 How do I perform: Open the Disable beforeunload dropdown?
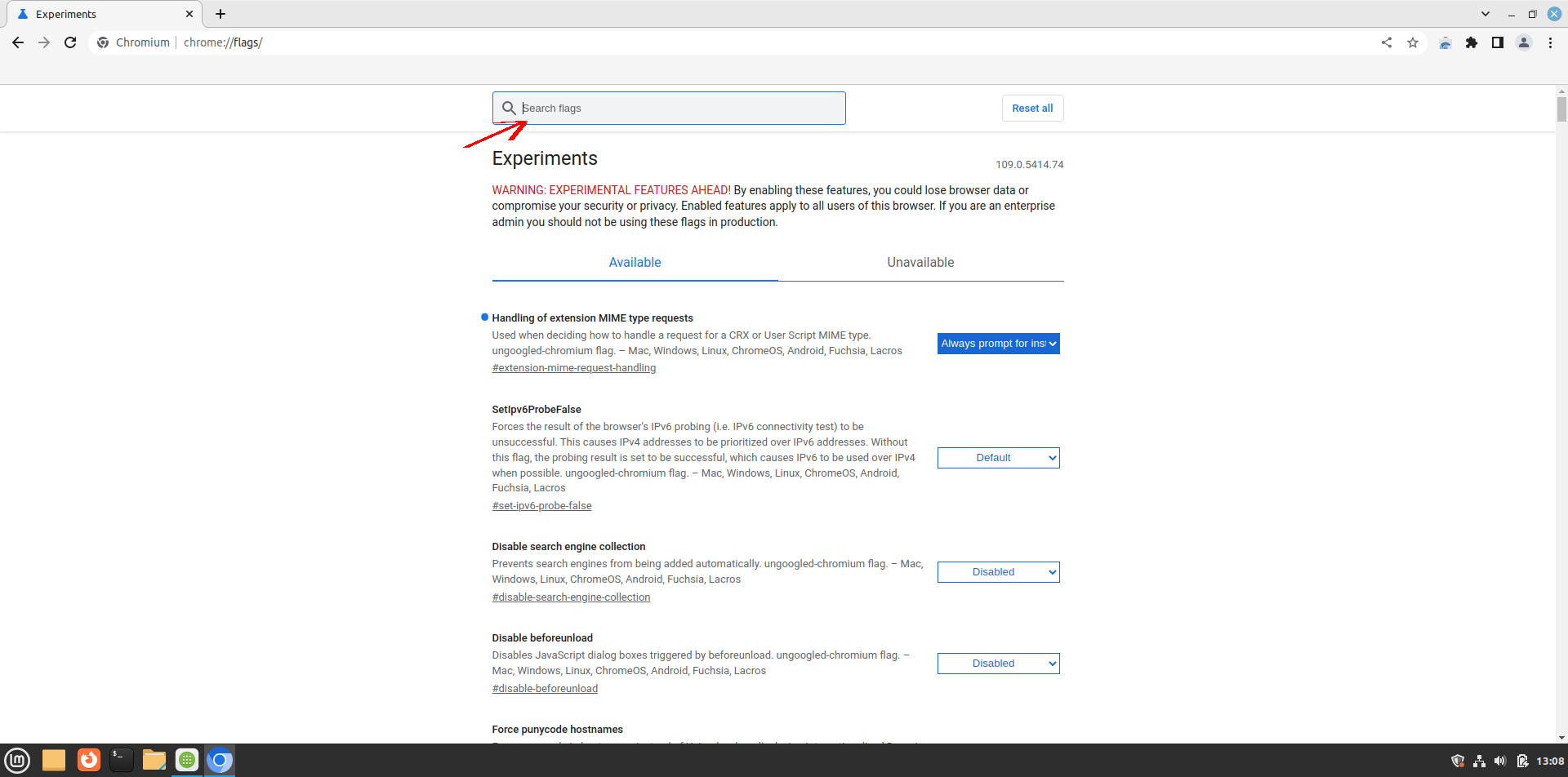pyautogui.click(x=998, y=664)
